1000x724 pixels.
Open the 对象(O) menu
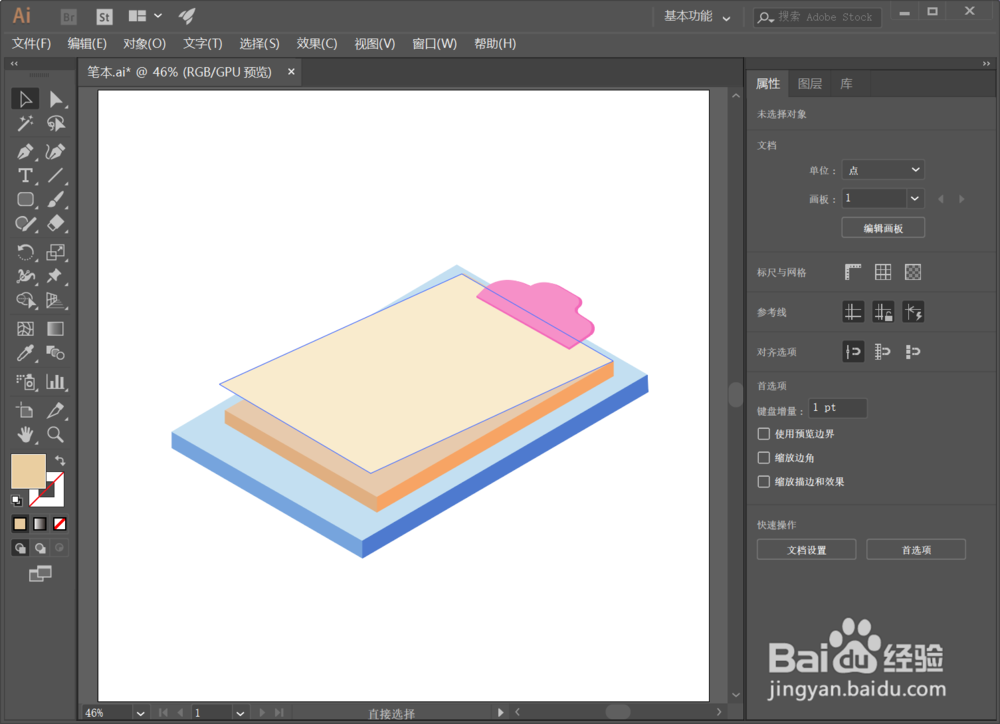tap(144, 43)
